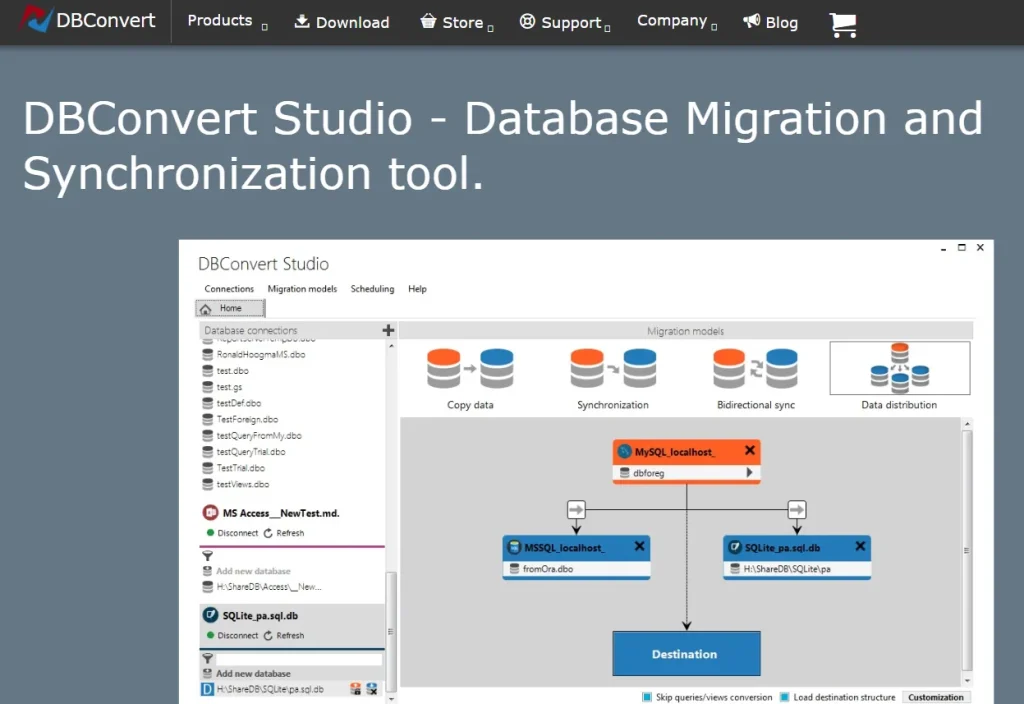
Task: Click arrow connector above MSSQL_localhost_ node
Action: coord(576,509)
